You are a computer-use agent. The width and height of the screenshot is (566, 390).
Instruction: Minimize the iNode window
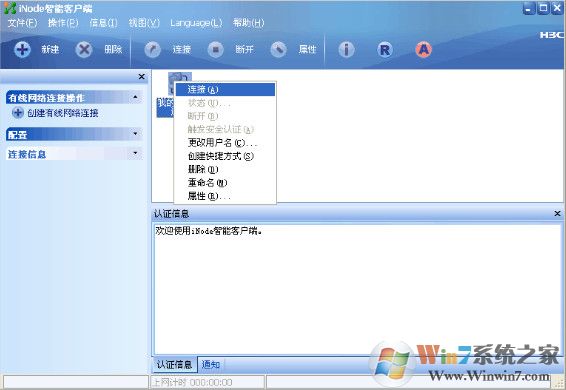528,9
